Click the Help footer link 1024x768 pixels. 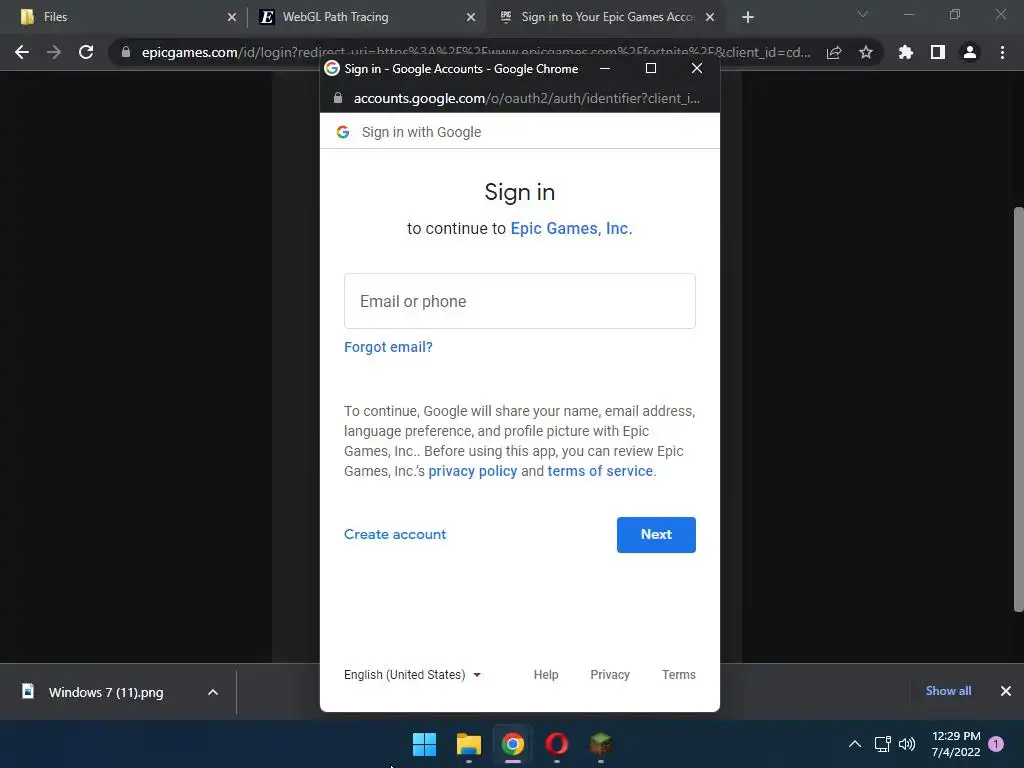pos(546,675)
